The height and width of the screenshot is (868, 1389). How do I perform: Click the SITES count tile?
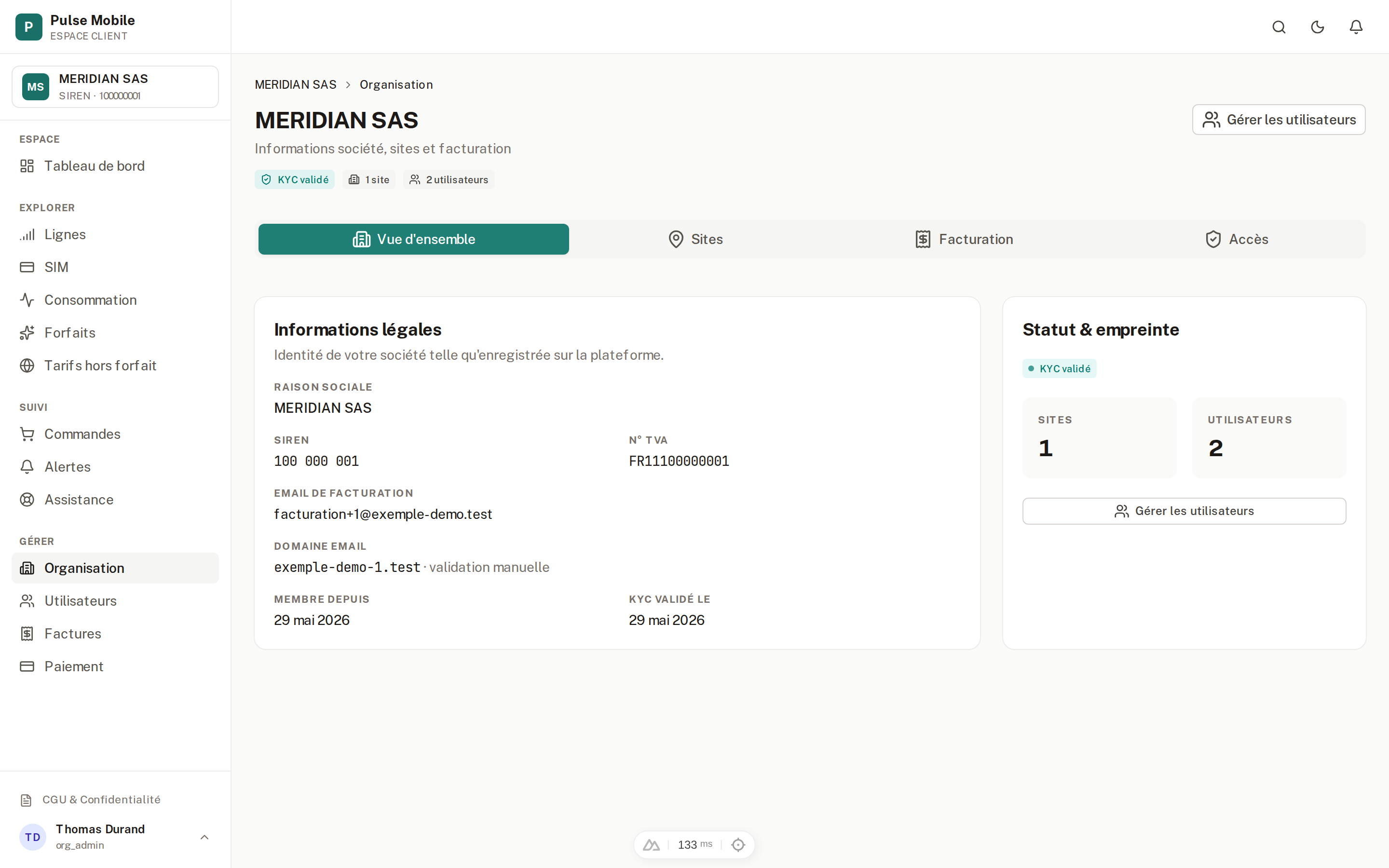click(x=1099, y=437)
